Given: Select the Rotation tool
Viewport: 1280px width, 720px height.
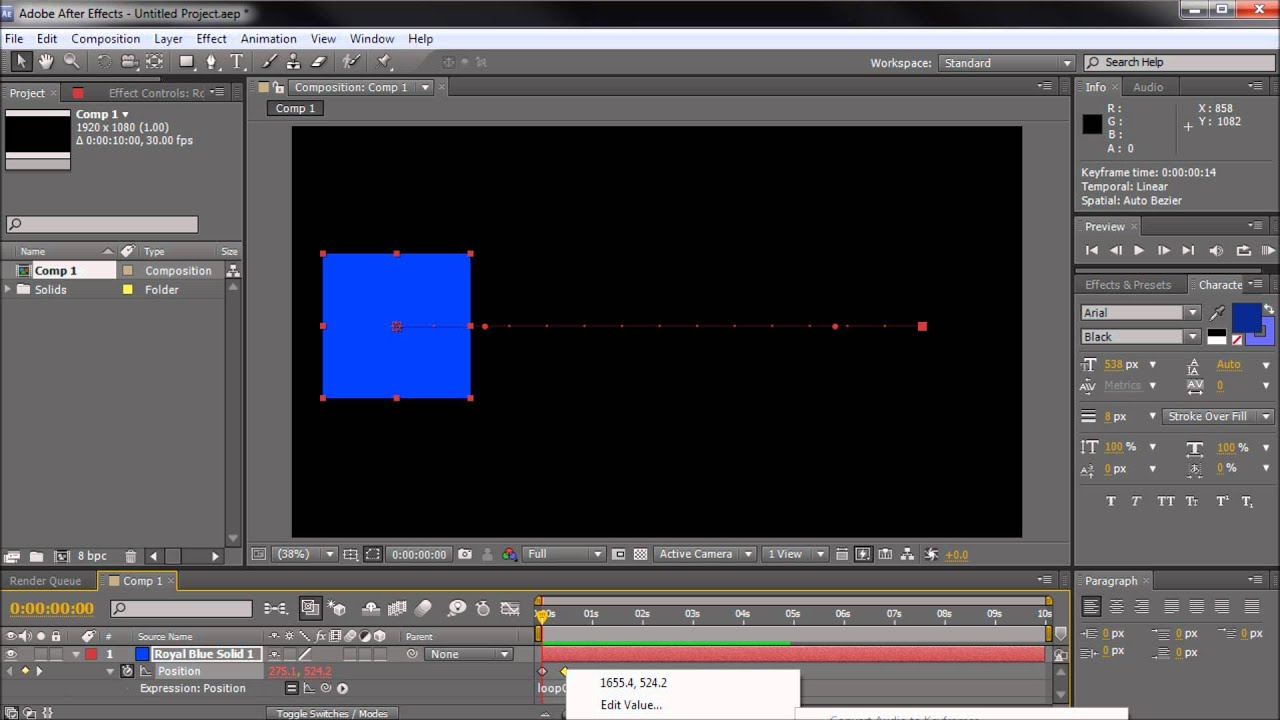Looking at the screenshot, I should [104, 62].
